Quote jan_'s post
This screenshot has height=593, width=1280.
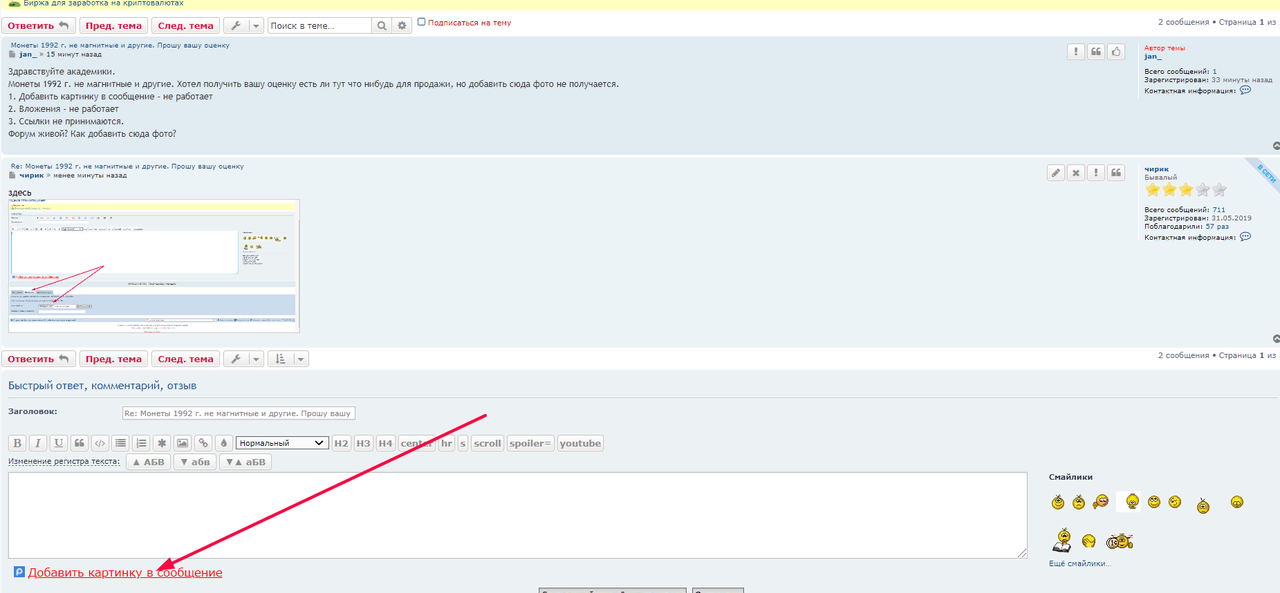pyautogui.click(x=1096, y=52)
